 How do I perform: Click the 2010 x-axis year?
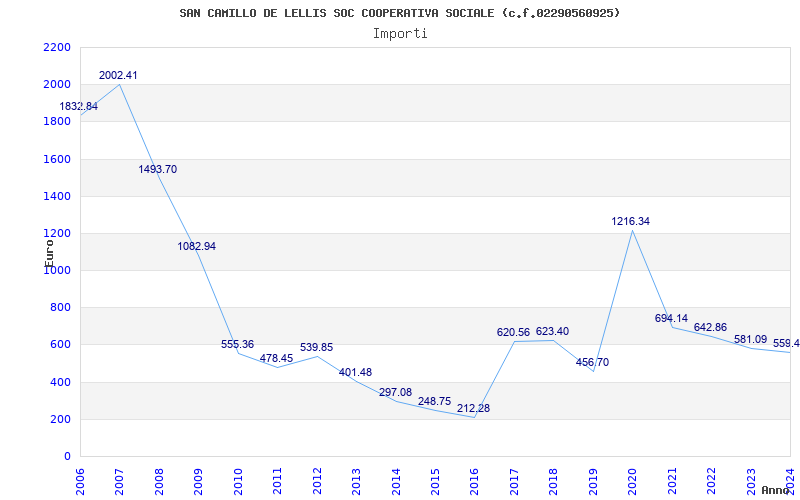[238, 482]
